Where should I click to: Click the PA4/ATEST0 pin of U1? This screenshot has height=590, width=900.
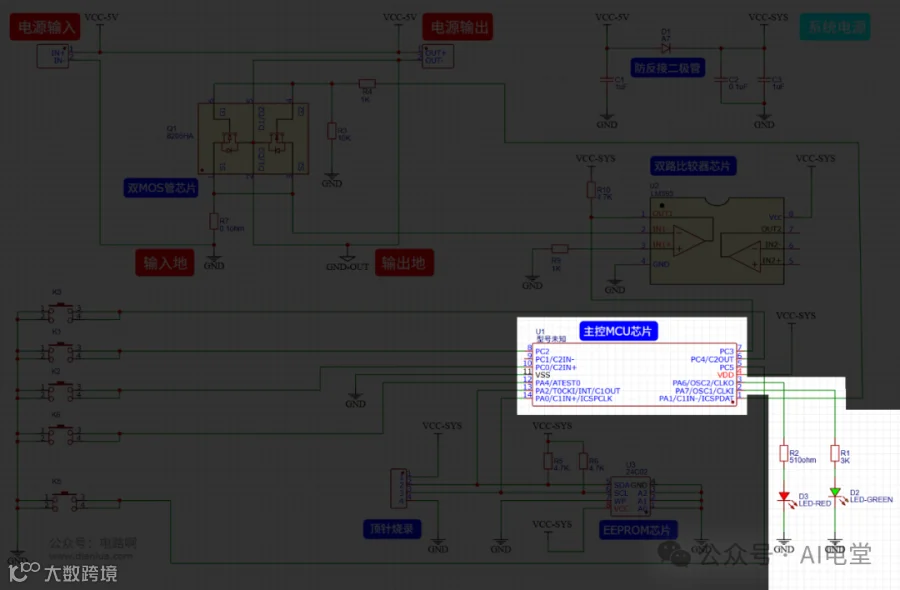click(x=557, y=383)
